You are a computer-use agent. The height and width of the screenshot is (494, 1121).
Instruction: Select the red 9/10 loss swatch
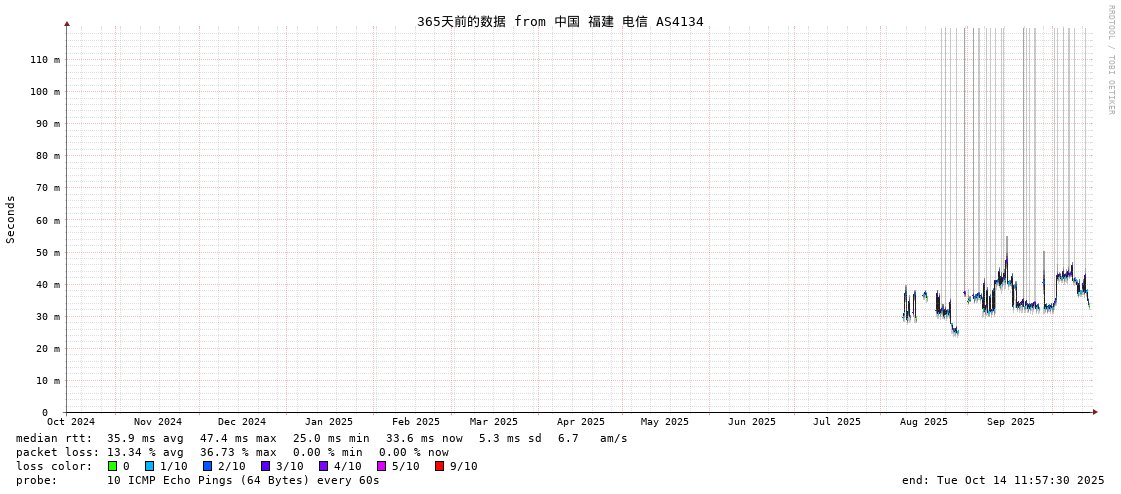pos(439,466)
